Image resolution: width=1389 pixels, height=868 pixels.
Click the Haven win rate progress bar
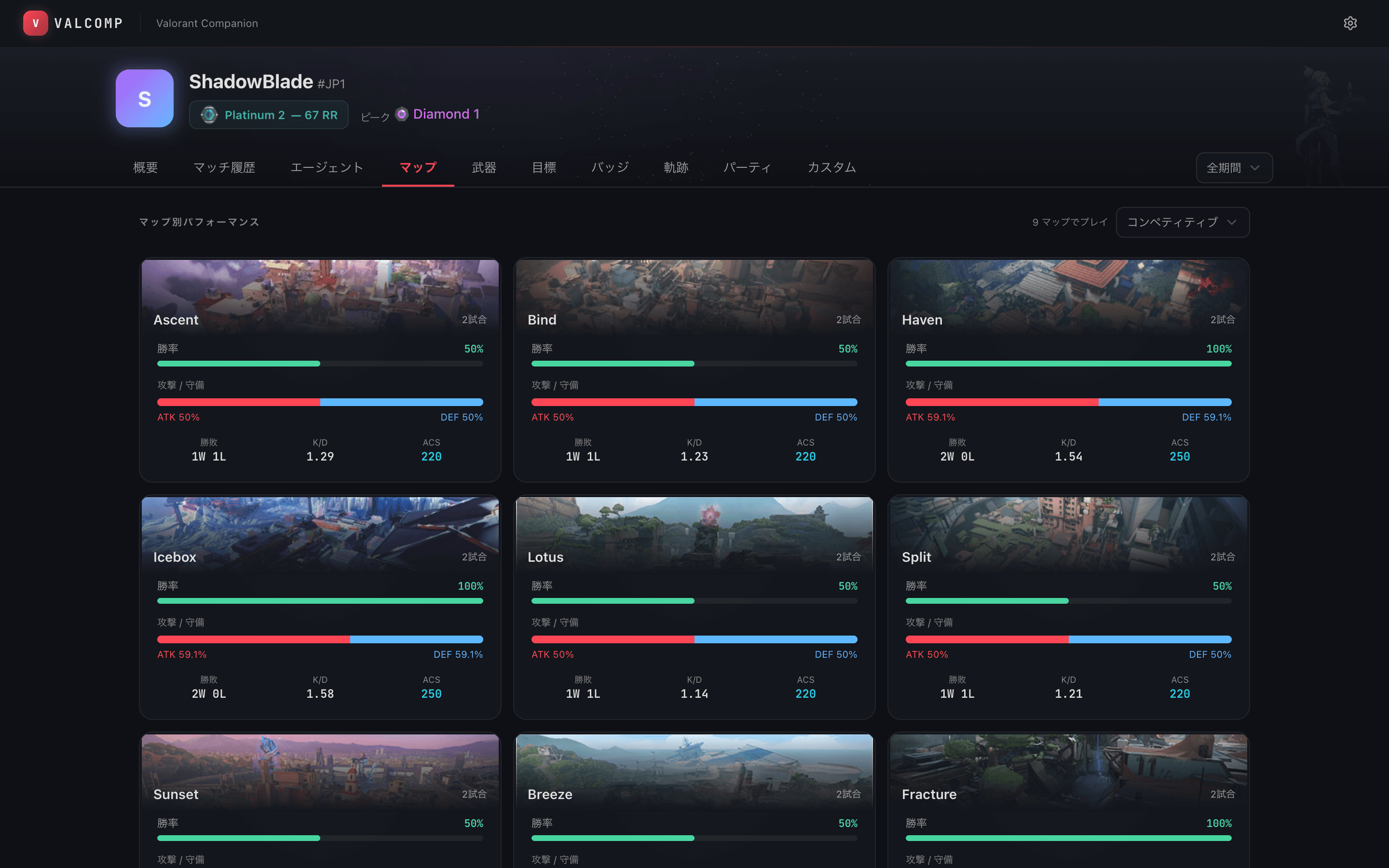[x=1069, y=364]
